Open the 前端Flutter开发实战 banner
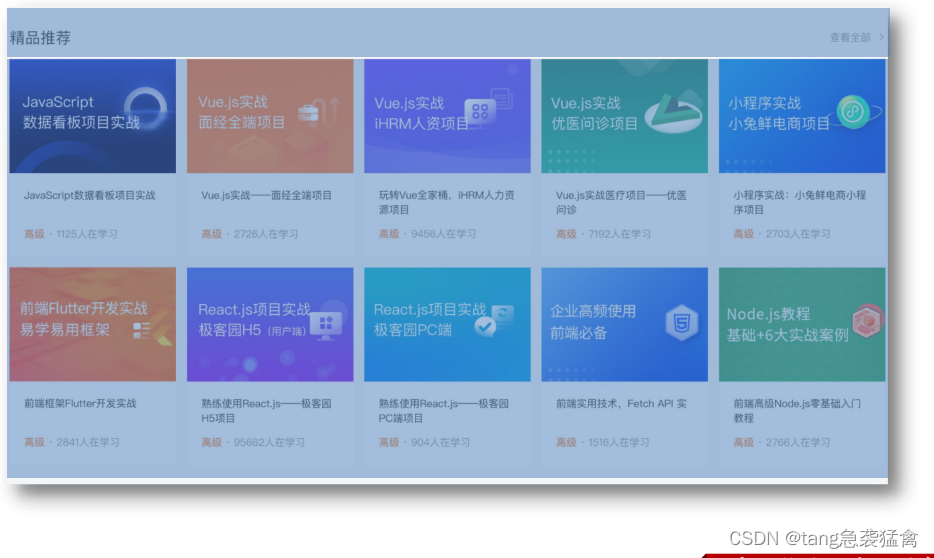The image size is (934, 558). [x=92, y=325]
